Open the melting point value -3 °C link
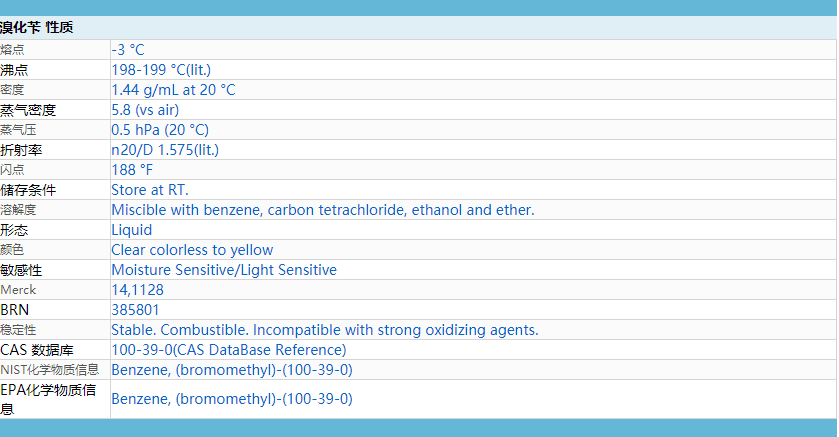 pyautogui.click(x=128, y=50)
